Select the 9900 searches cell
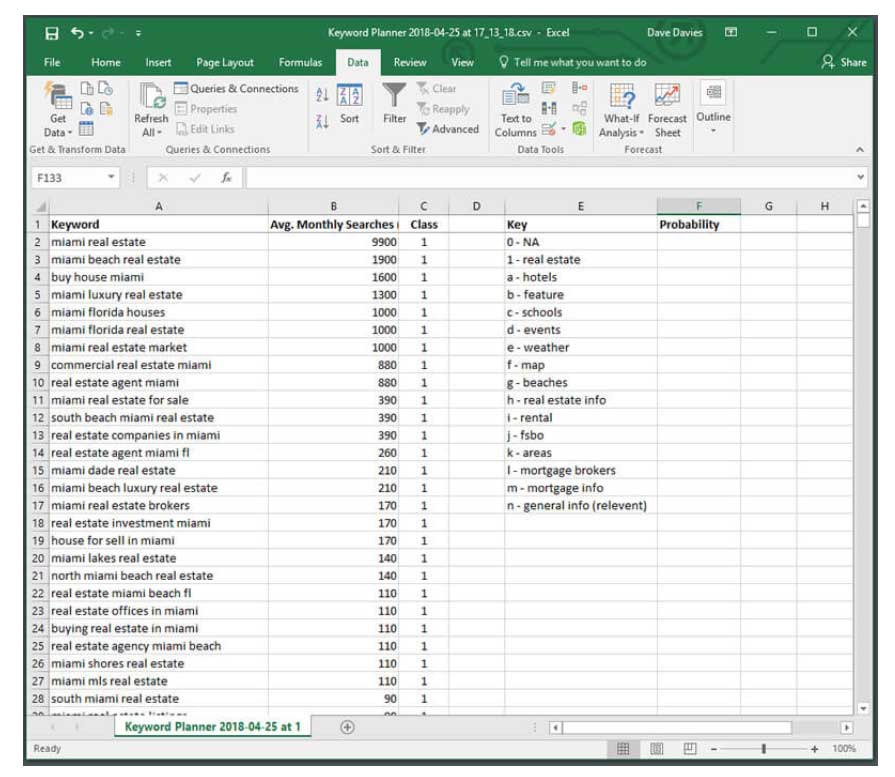 click(333, 242)
